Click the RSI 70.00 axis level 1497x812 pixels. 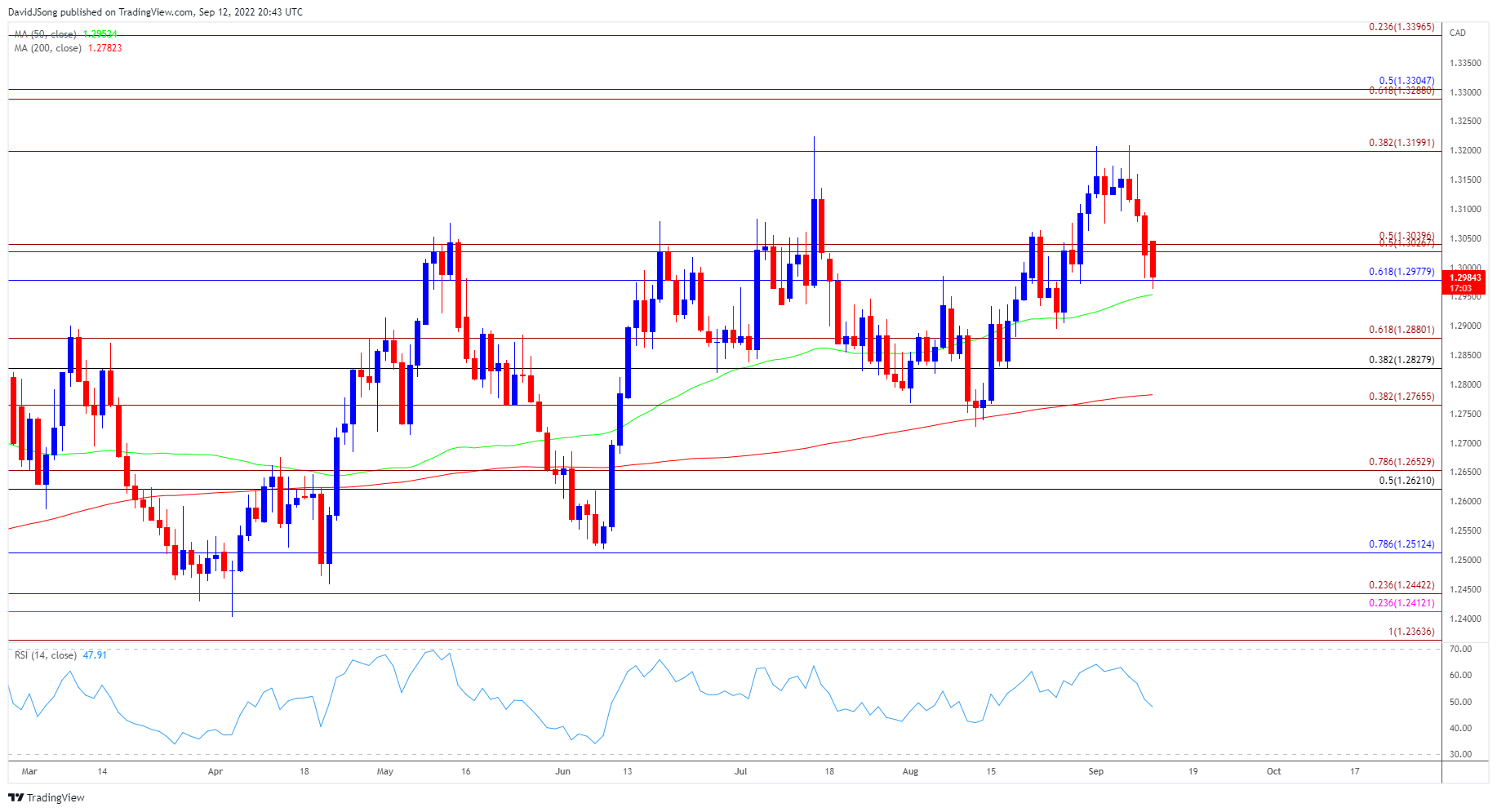pyautogui.click(x=1461, y=649)
